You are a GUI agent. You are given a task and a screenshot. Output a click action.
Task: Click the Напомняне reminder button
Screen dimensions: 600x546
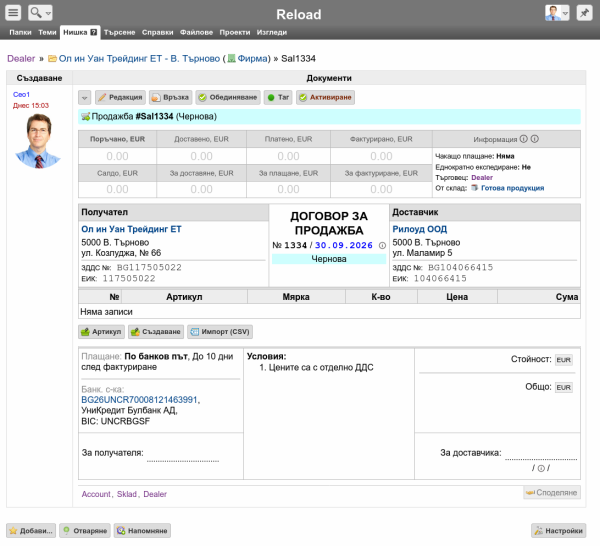click(x=142, y=531)
